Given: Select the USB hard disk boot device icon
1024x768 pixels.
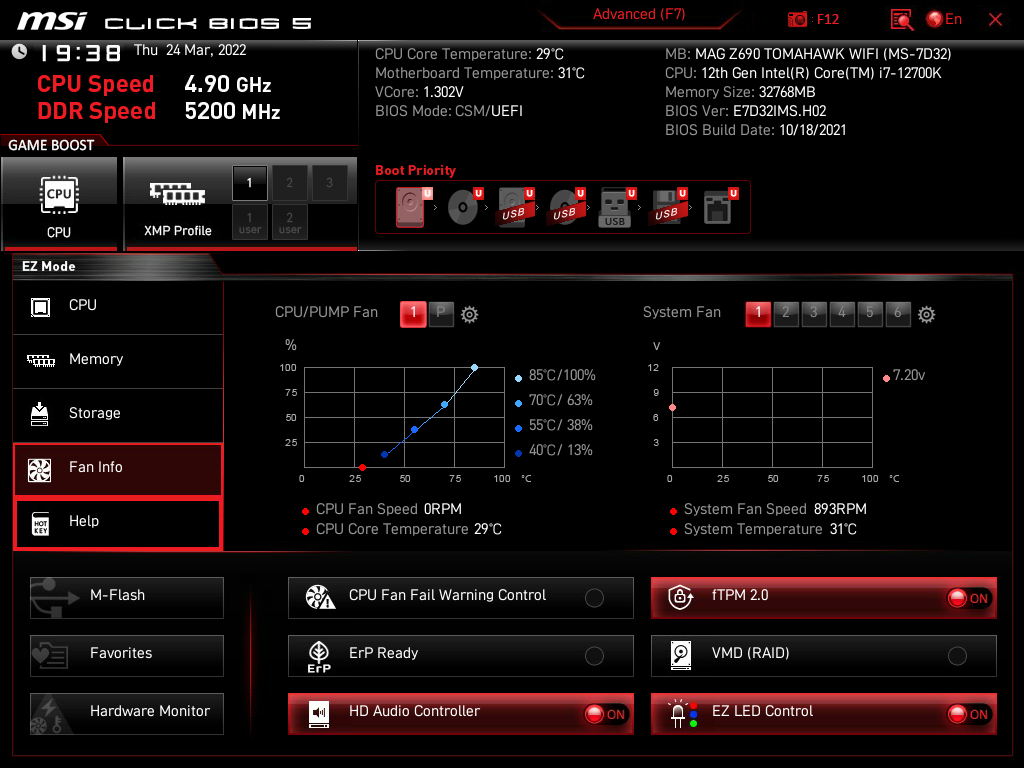Looking at the screenshot, I should [x=516, y=206].
